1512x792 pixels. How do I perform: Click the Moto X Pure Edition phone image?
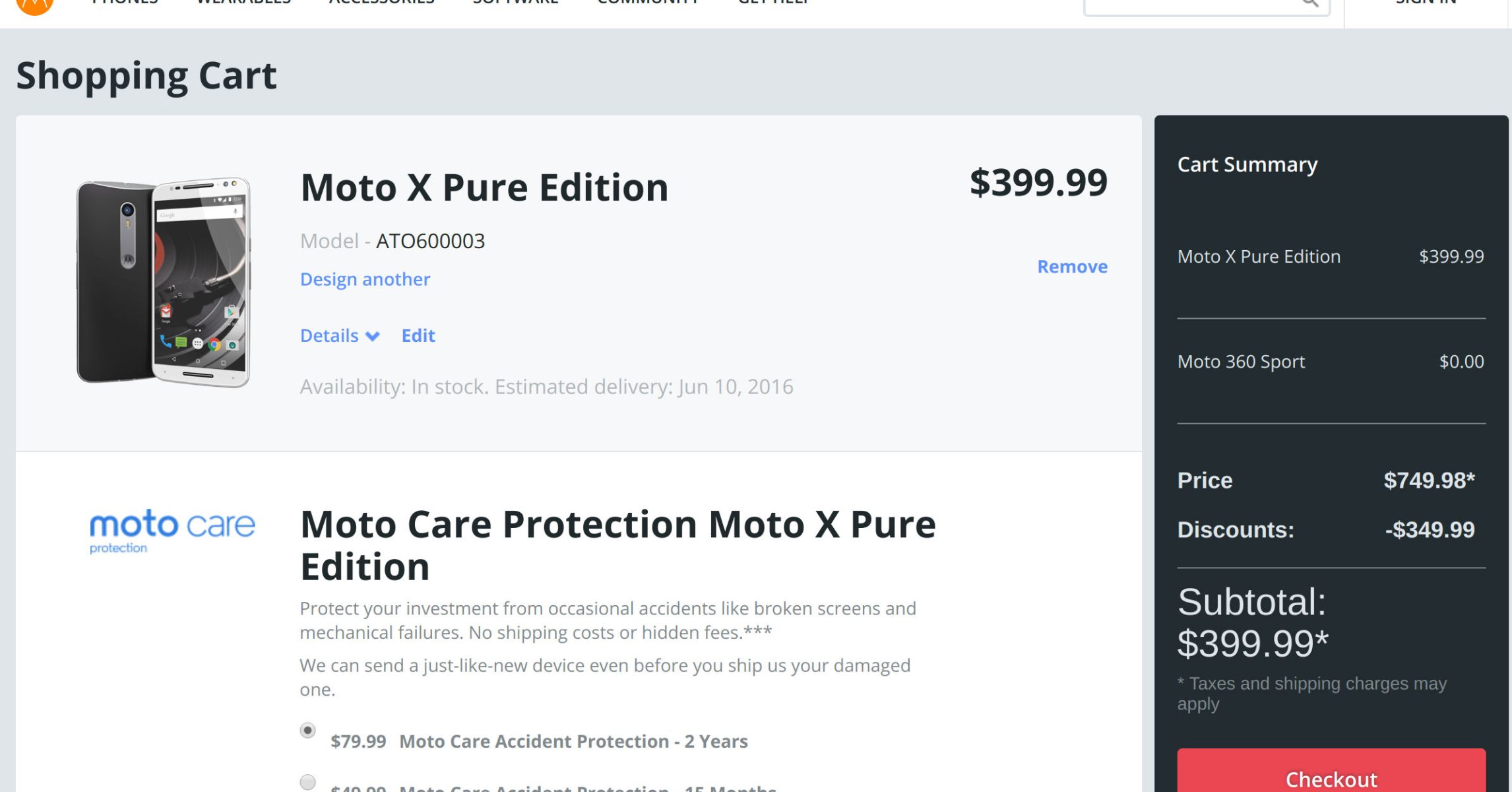coord(164,281)
